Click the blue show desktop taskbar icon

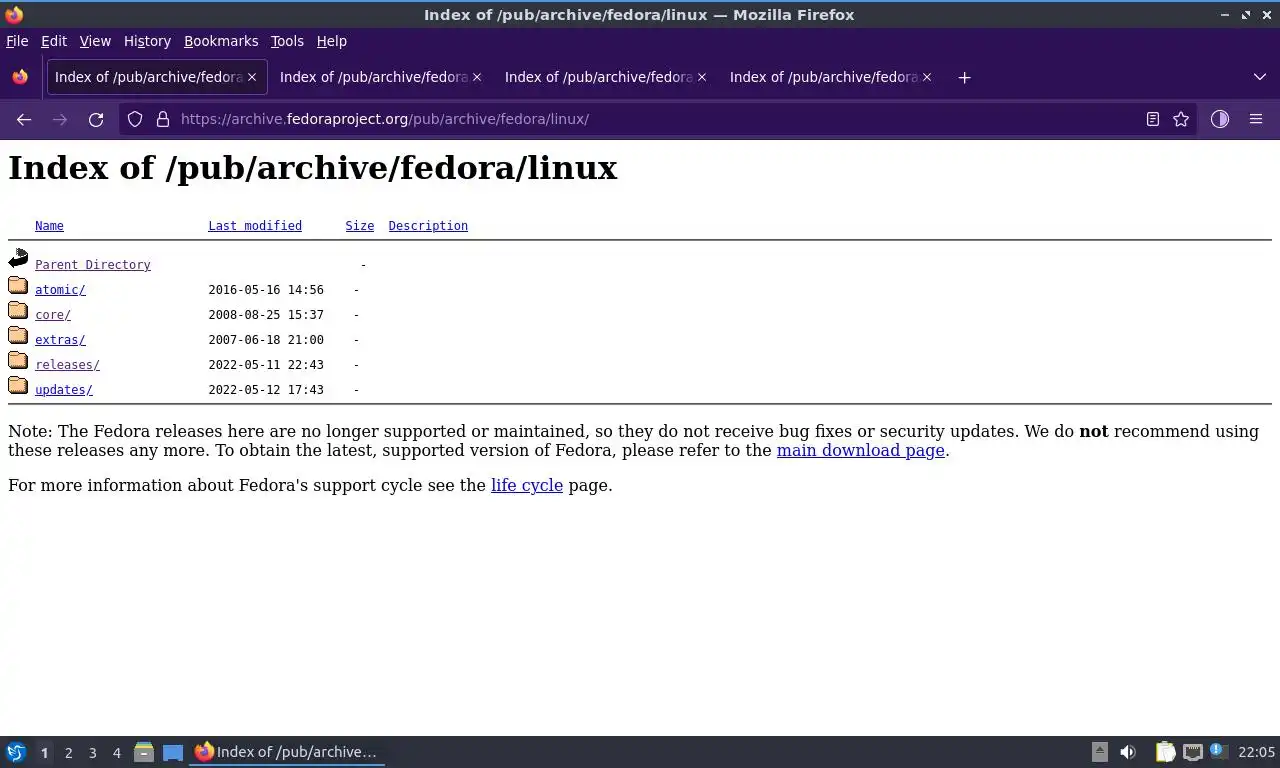click(173, 752)
